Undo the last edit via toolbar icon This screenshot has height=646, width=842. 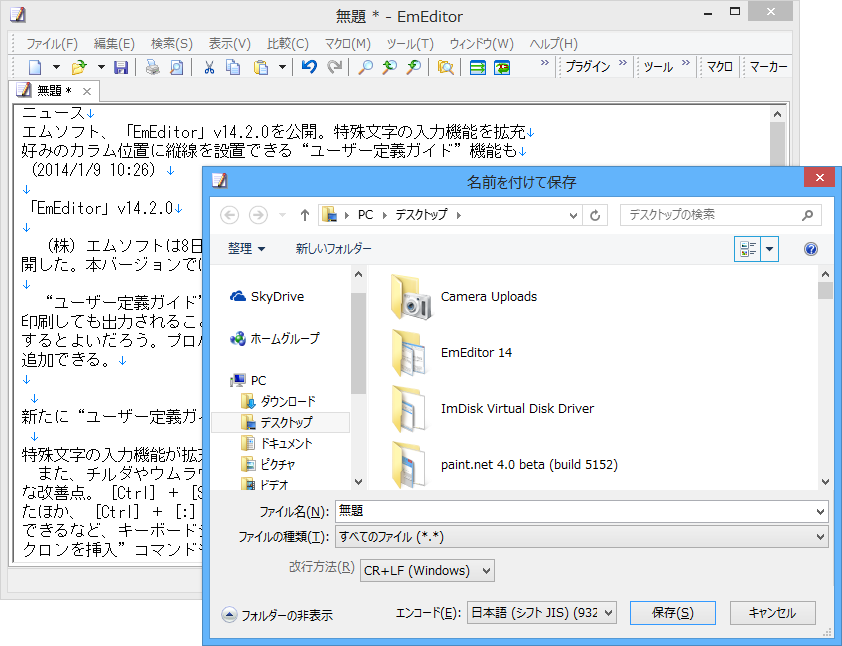click(310, 67)
